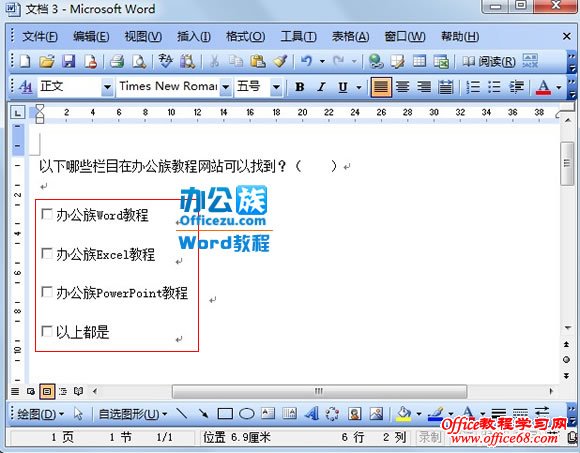The height and width of the screenshot is (453, 580).
Task: Save the document with the floppy icon
Action: (68, 61)
